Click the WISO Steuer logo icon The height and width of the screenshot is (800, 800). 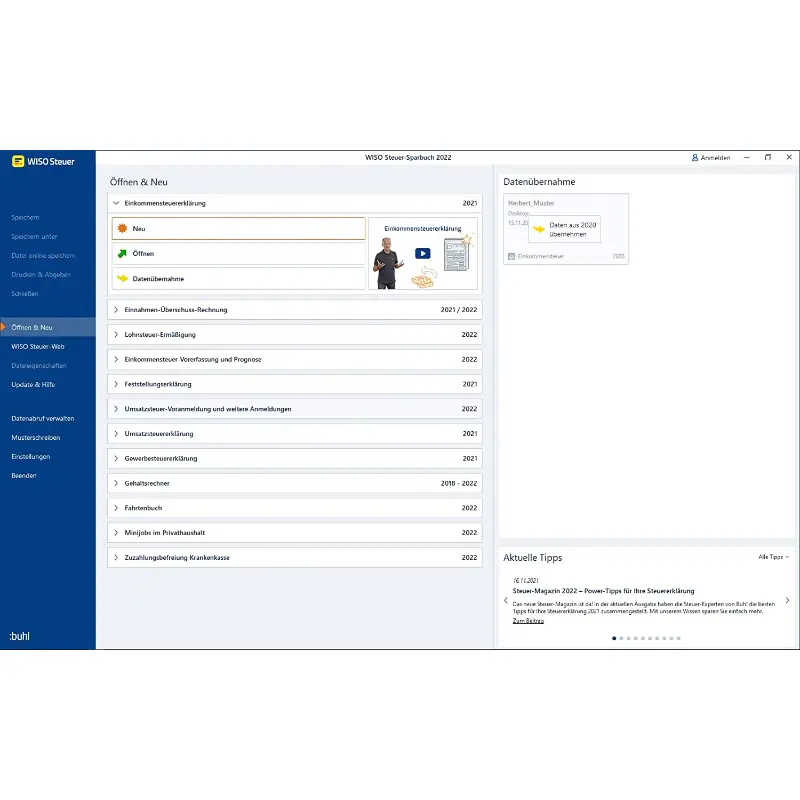(18, 161)
